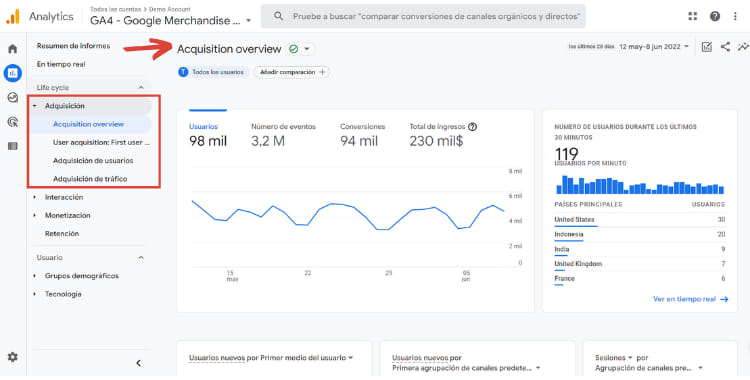
Task: Click the Todos los usuarios T badge
Action: click(183, 72)
